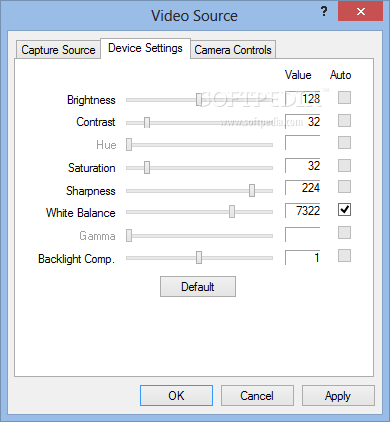Open the help question mark button
This screenshot has width=390, height=422.
(x=324, y=12)
